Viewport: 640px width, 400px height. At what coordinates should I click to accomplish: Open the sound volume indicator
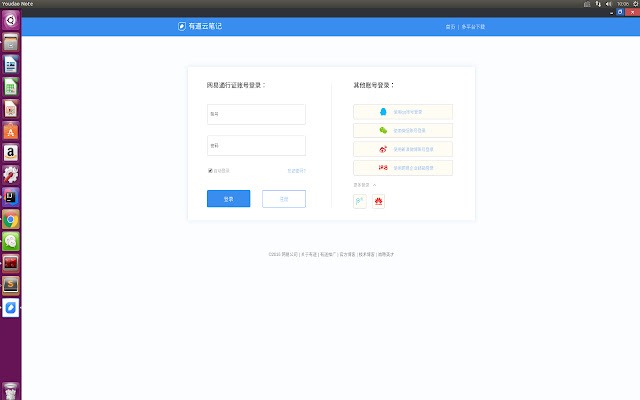point(609,4)
